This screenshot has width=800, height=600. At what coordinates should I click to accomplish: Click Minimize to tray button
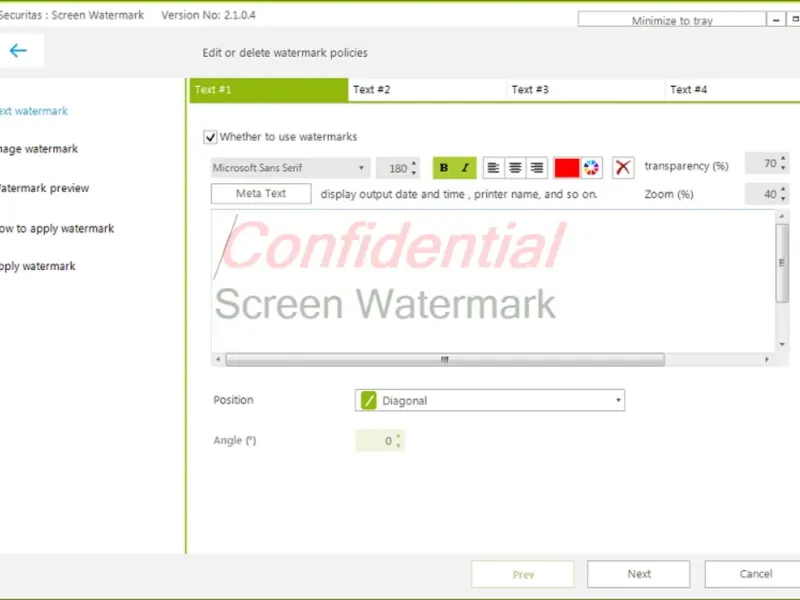coord(672,20)
